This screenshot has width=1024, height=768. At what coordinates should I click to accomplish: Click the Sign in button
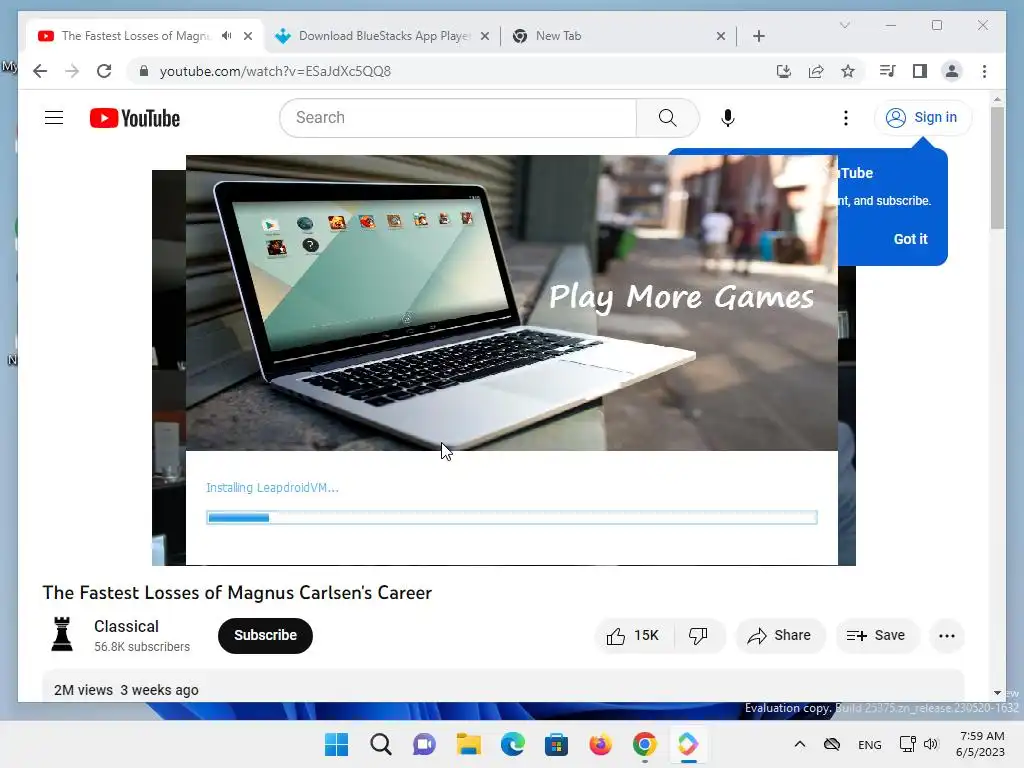(x=922, y=118)
